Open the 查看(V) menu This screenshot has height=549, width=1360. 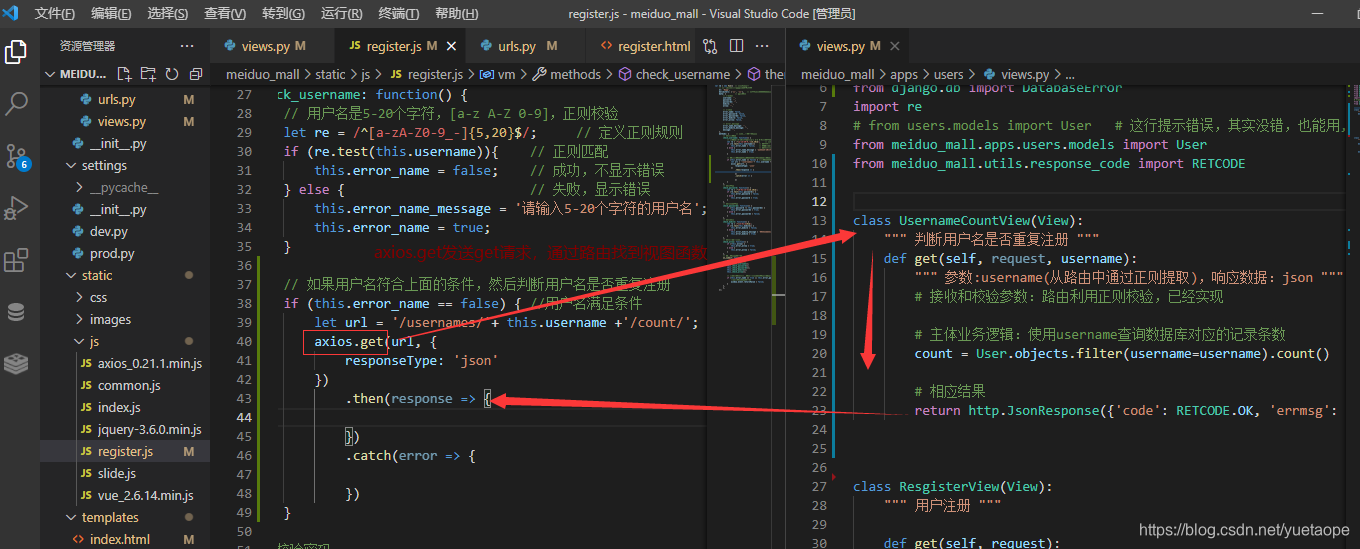pyautogui.click(x=225, y=14)
